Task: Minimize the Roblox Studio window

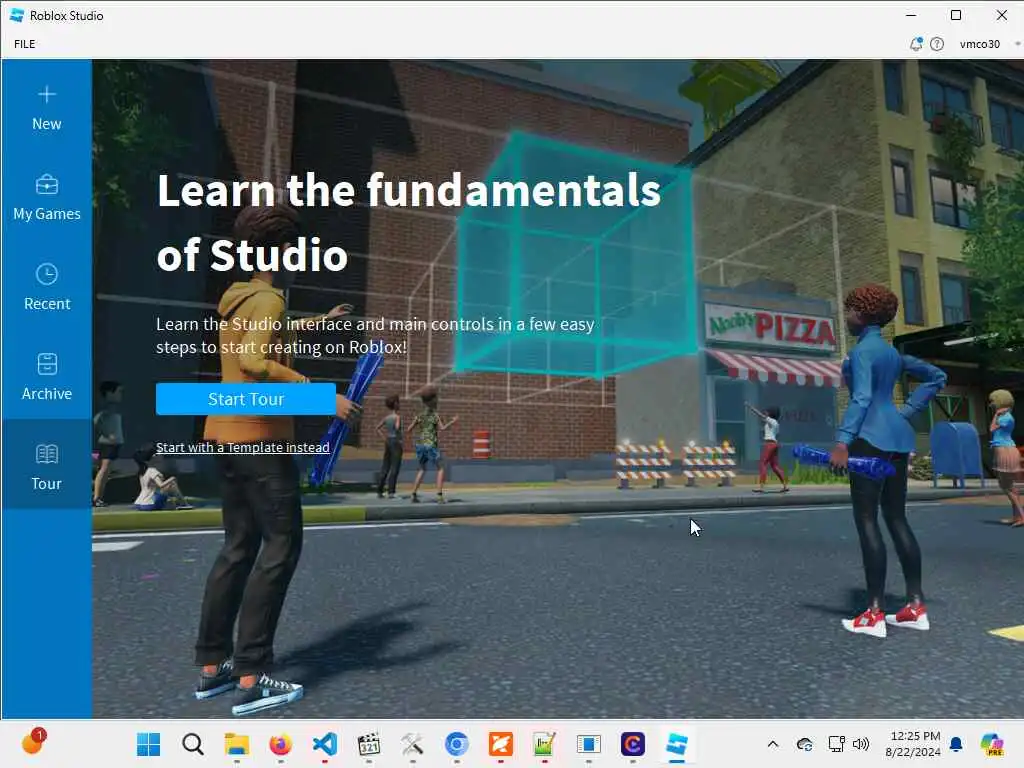Action: (x=911, y=15)
